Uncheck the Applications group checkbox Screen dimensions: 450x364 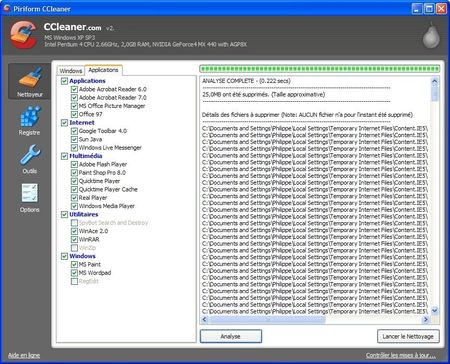click(64, 81)
